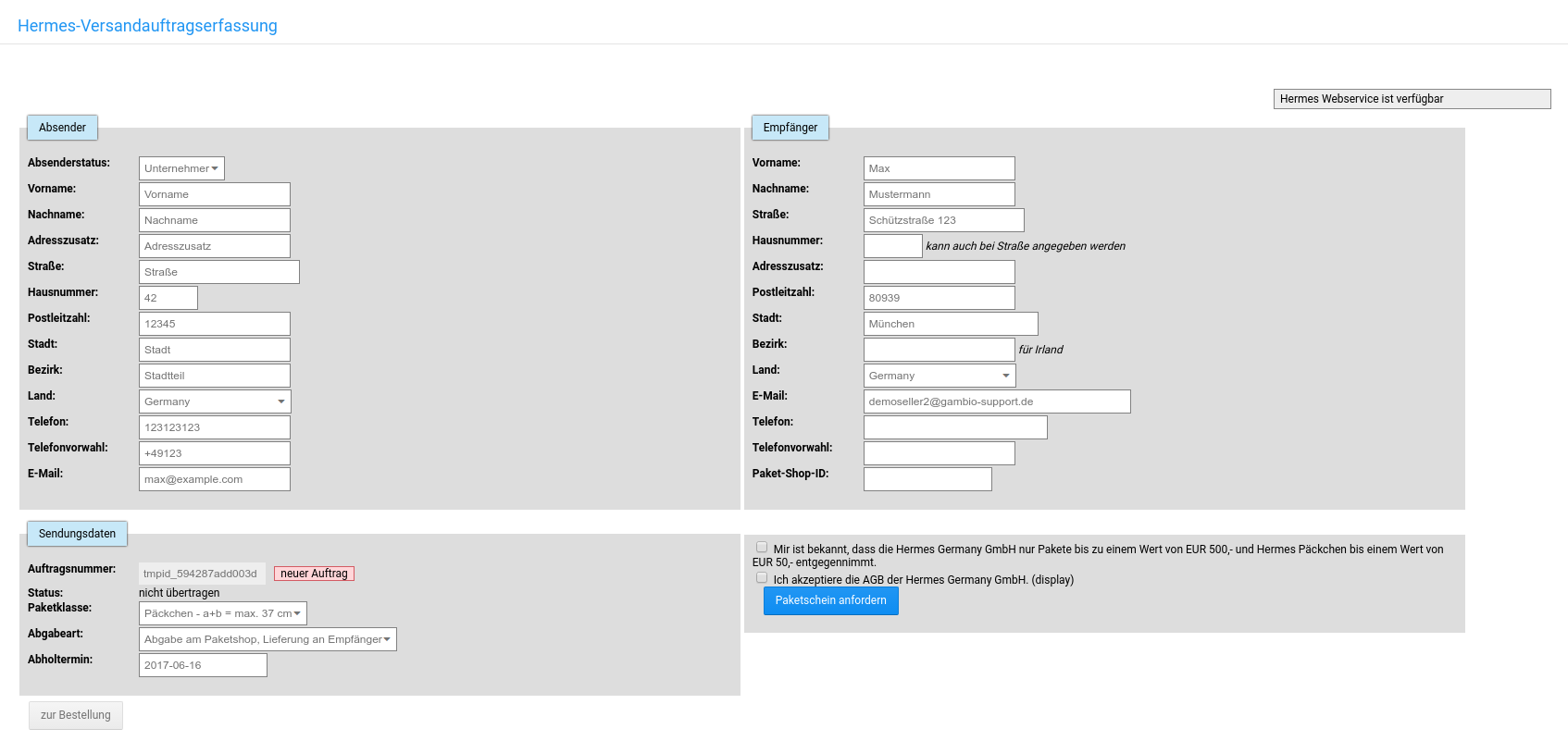Click the sender E-Mail input field
Image resolution: width=1568 pixels, height=741 pixels.
(214, 479)
